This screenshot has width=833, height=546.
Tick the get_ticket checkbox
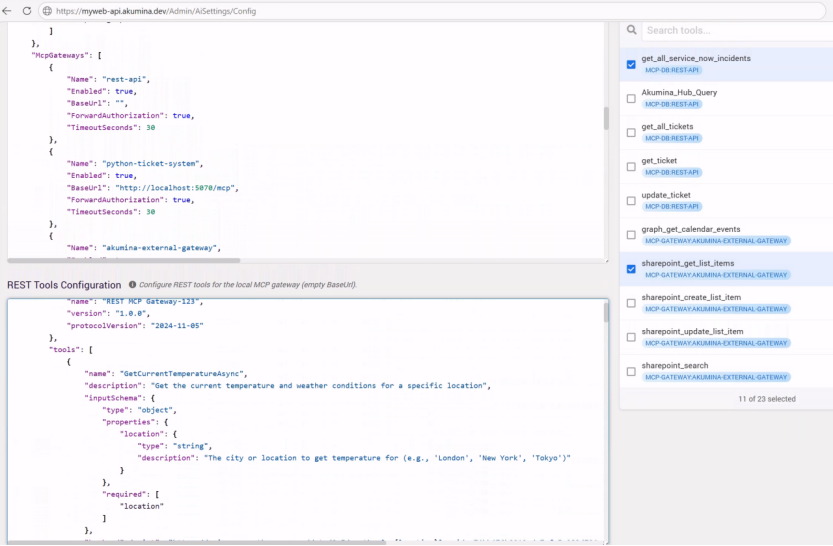[631, 167]
